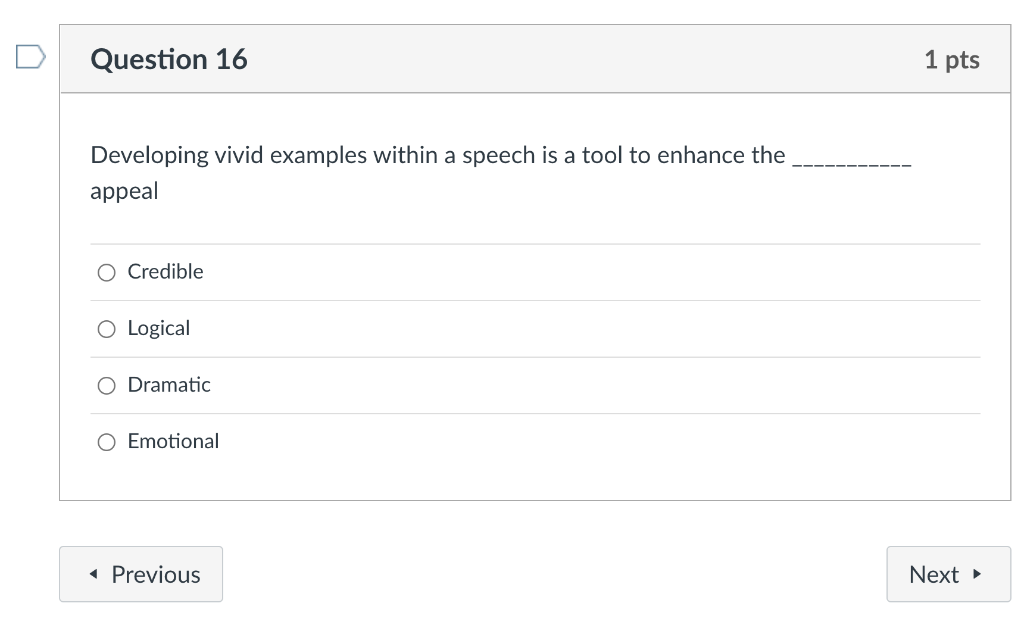Click the Dramatic answer text label
The height and width of the screenshot is (625, 1024).
tap(169, 385)
